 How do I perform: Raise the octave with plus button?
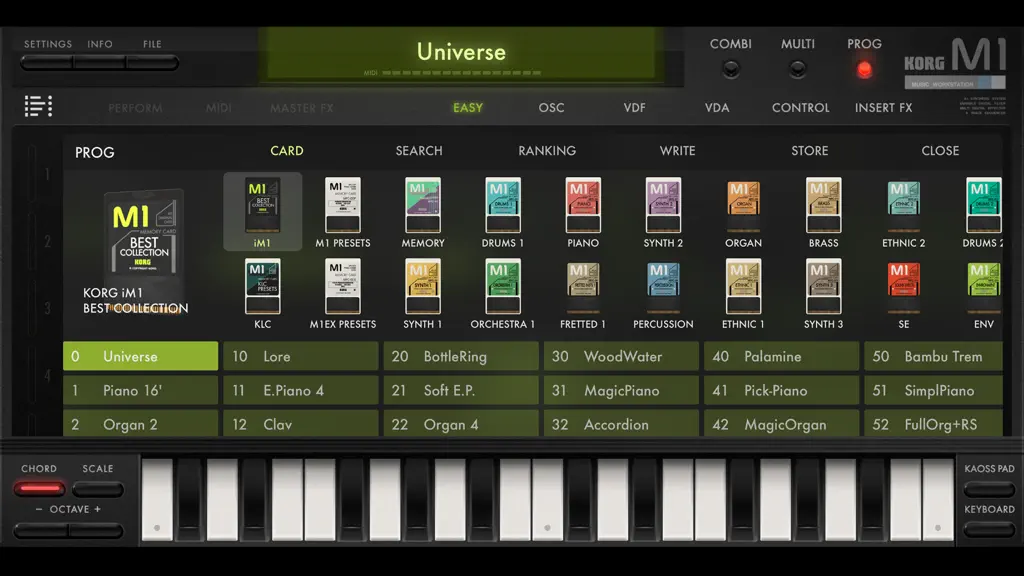pyautogui.click(x=97, y=530)
